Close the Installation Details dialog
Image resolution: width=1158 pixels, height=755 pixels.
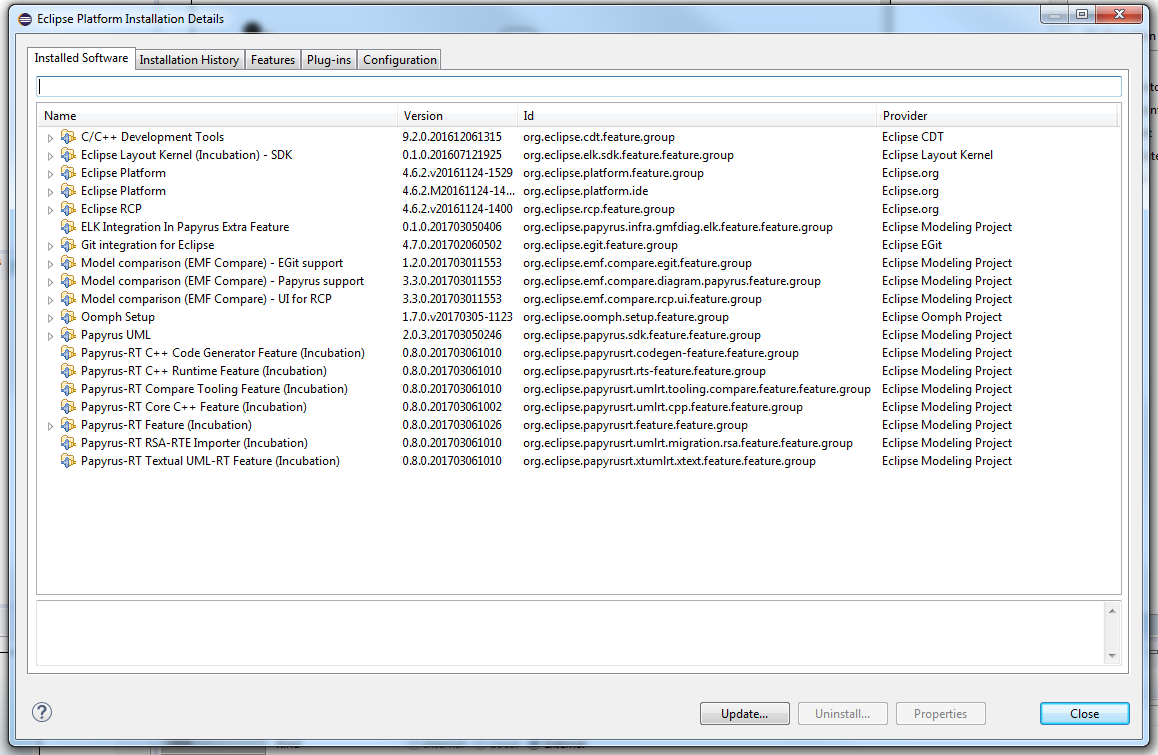[1084, 714]
